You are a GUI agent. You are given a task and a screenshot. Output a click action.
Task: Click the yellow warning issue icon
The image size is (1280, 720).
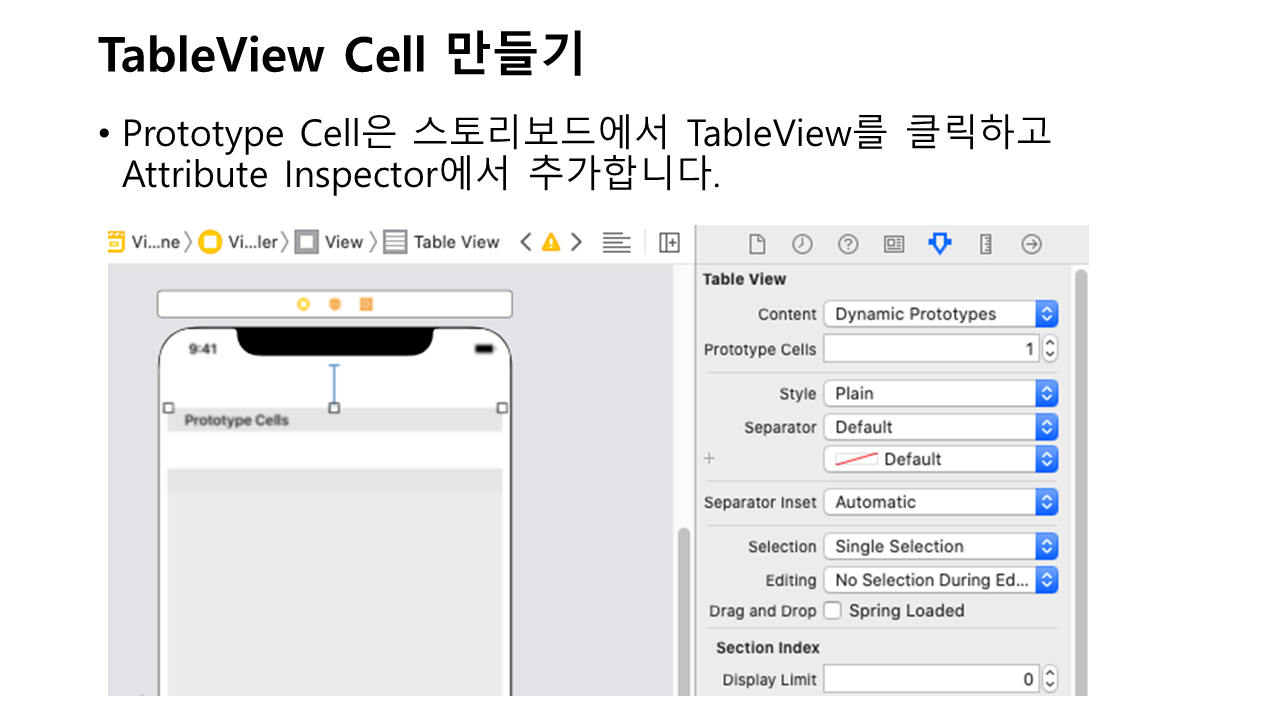click(x=551, y=242)
